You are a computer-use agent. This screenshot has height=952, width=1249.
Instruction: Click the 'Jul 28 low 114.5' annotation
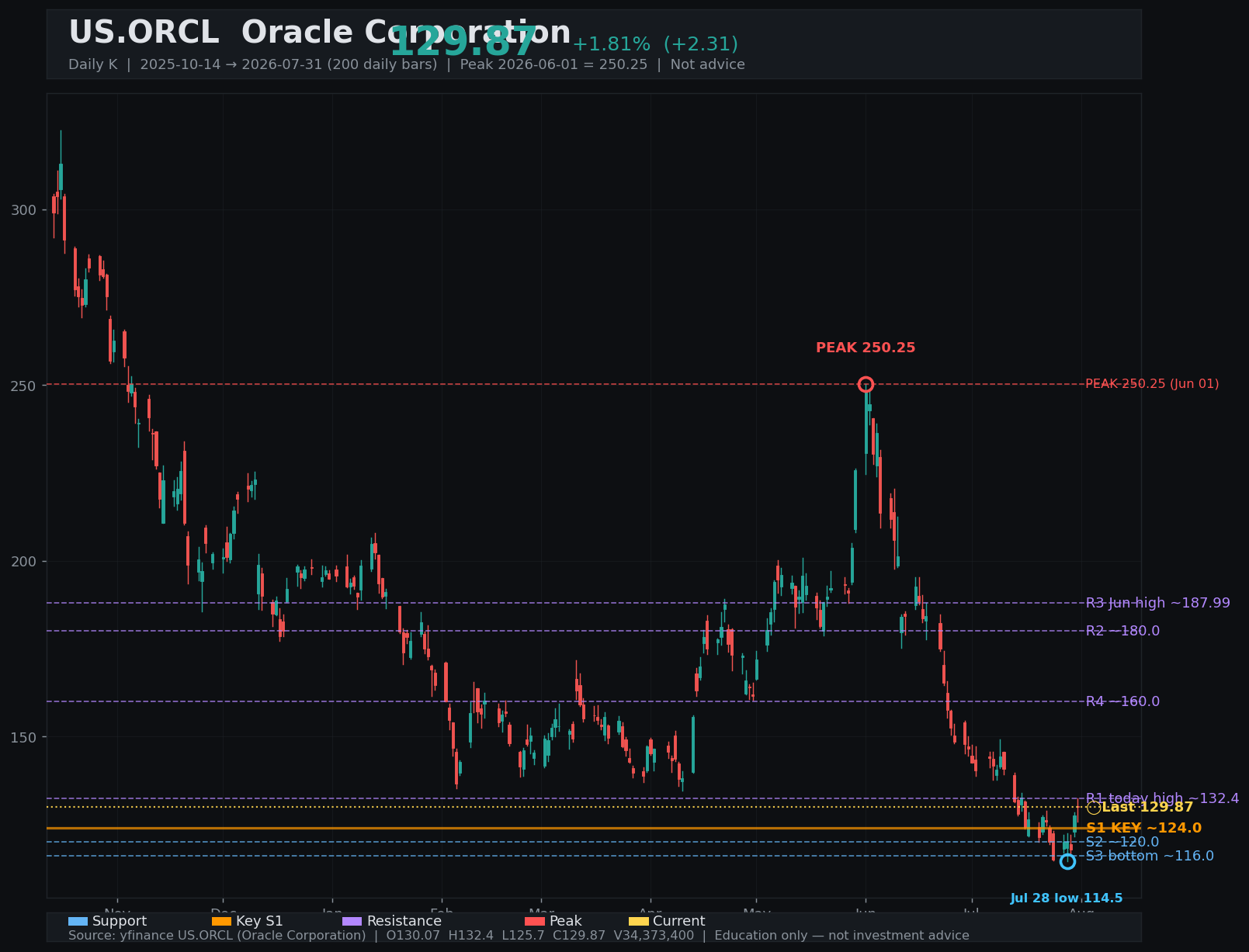click(x=1067, y=898)
